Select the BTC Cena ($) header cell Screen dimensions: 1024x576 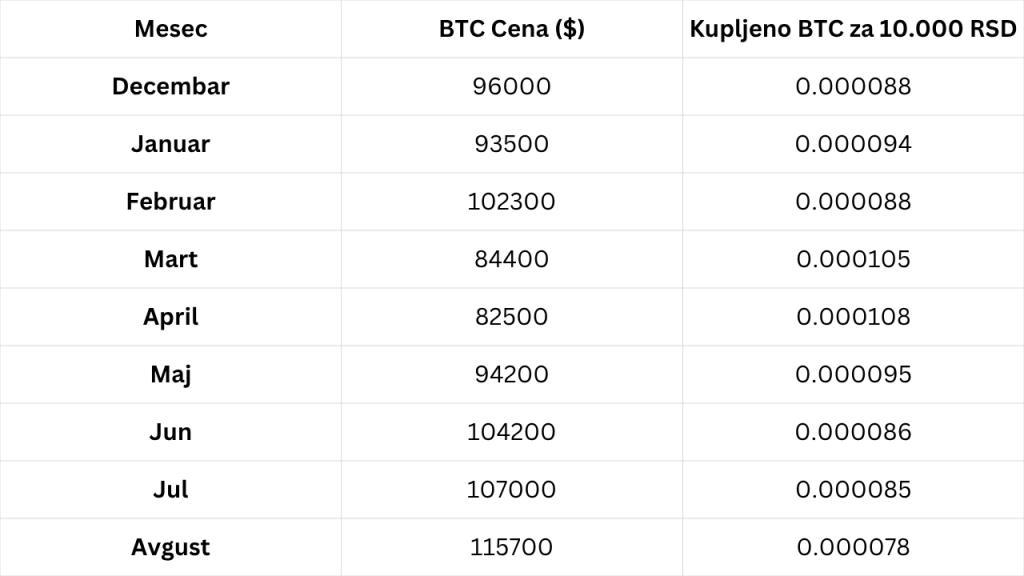point(511,29)
